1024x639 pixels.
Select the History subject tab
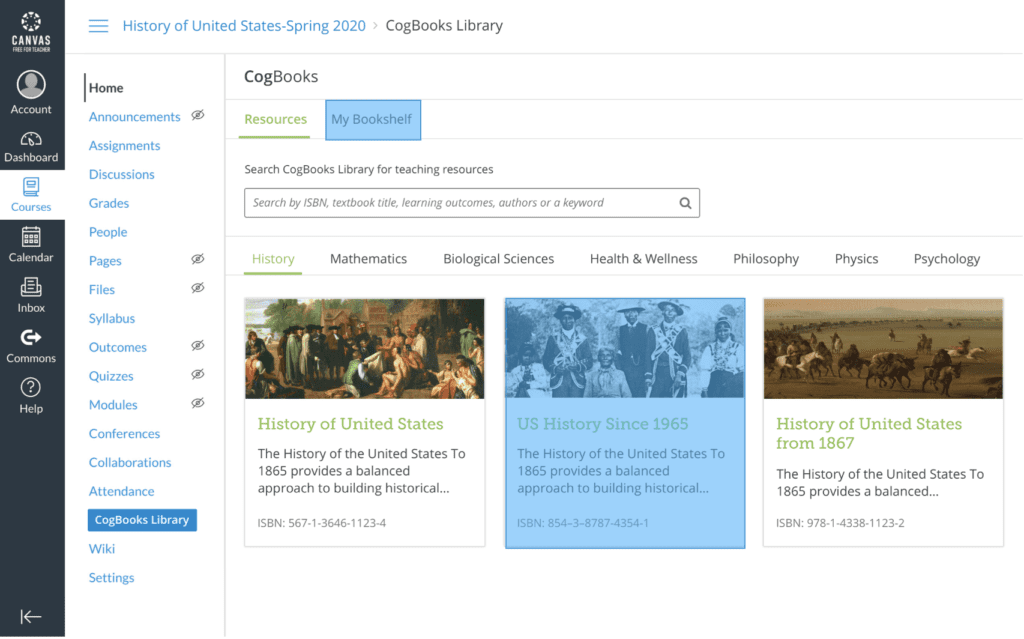point(273,259)
